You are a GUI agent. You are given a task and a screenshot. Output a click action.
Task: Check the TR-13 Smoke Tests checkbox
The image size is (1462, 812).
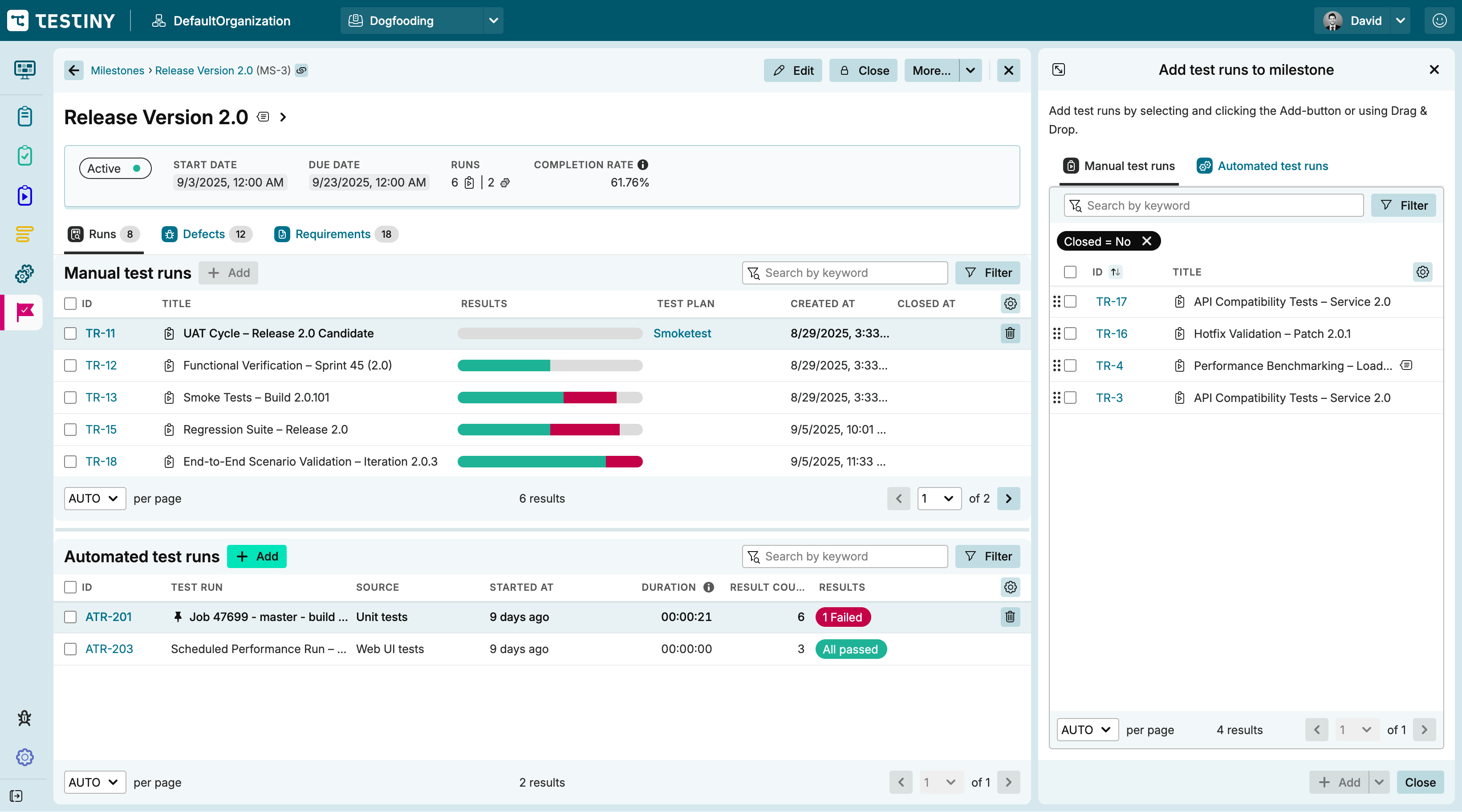[x=70, y=397]
